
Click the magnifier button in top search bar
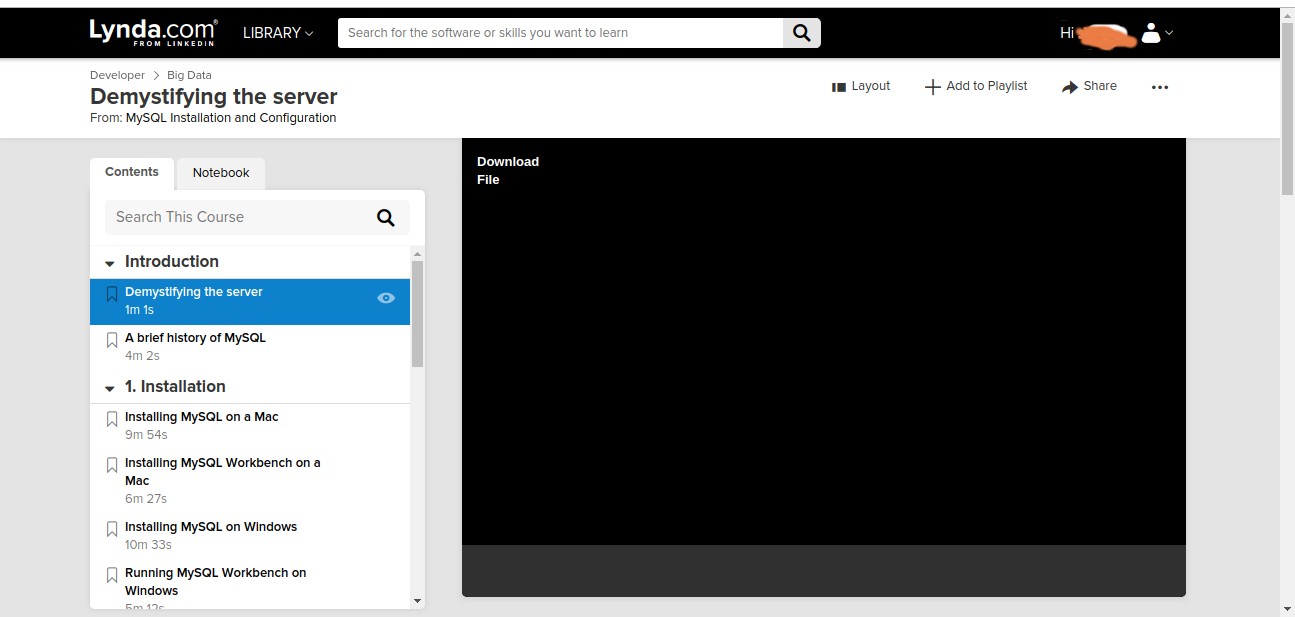tap(801, 33)
